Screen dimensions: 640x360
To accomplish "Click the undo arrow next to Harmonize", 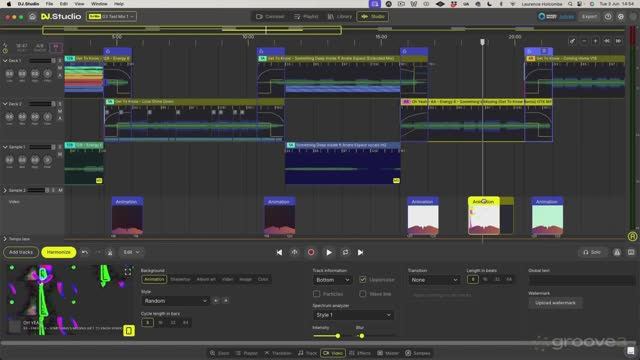I will [85, 253].
